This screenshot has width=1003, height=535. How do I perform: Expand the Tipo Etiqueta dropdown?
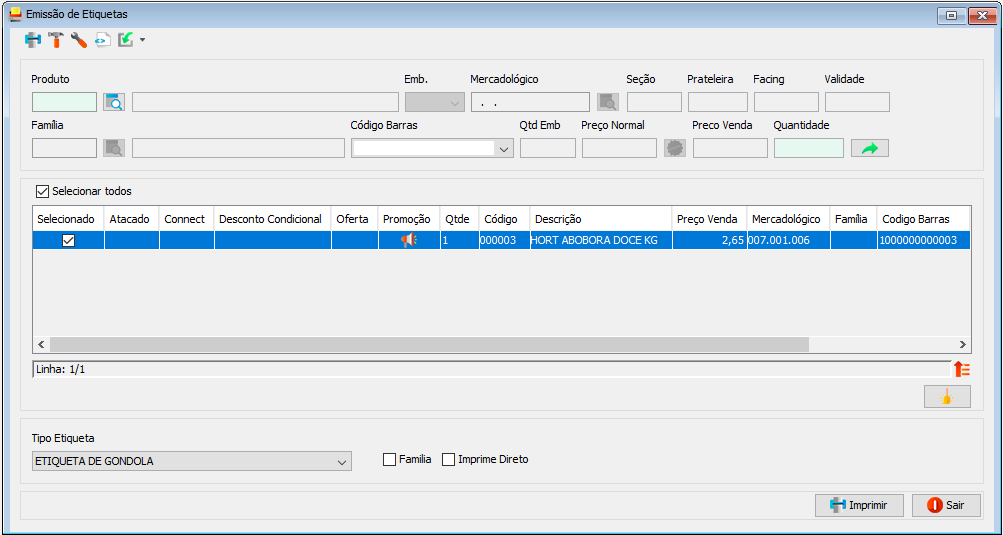192,461
